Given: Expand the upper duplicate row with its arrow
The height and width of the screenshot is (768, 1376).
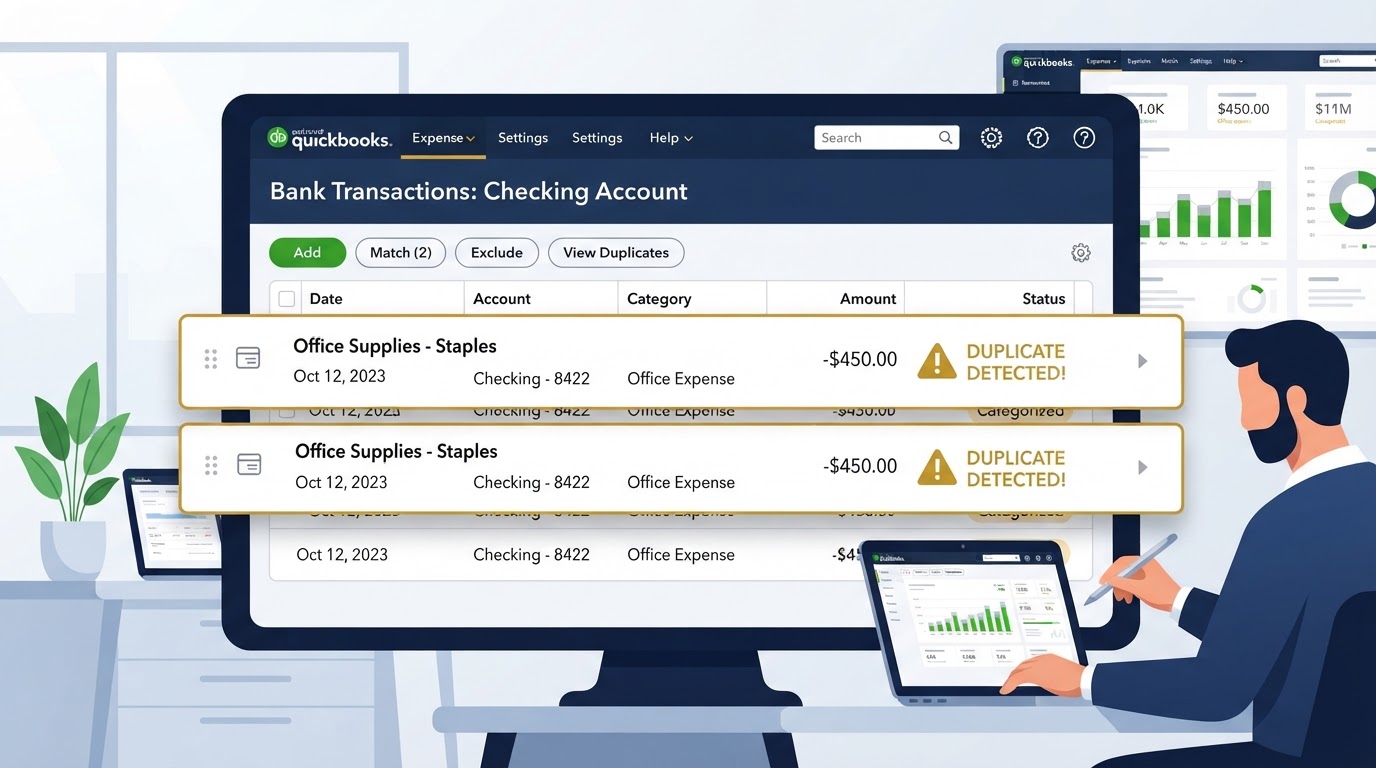Looking at the screenshot, I should pyautogui.click(x=1143, y=361).
